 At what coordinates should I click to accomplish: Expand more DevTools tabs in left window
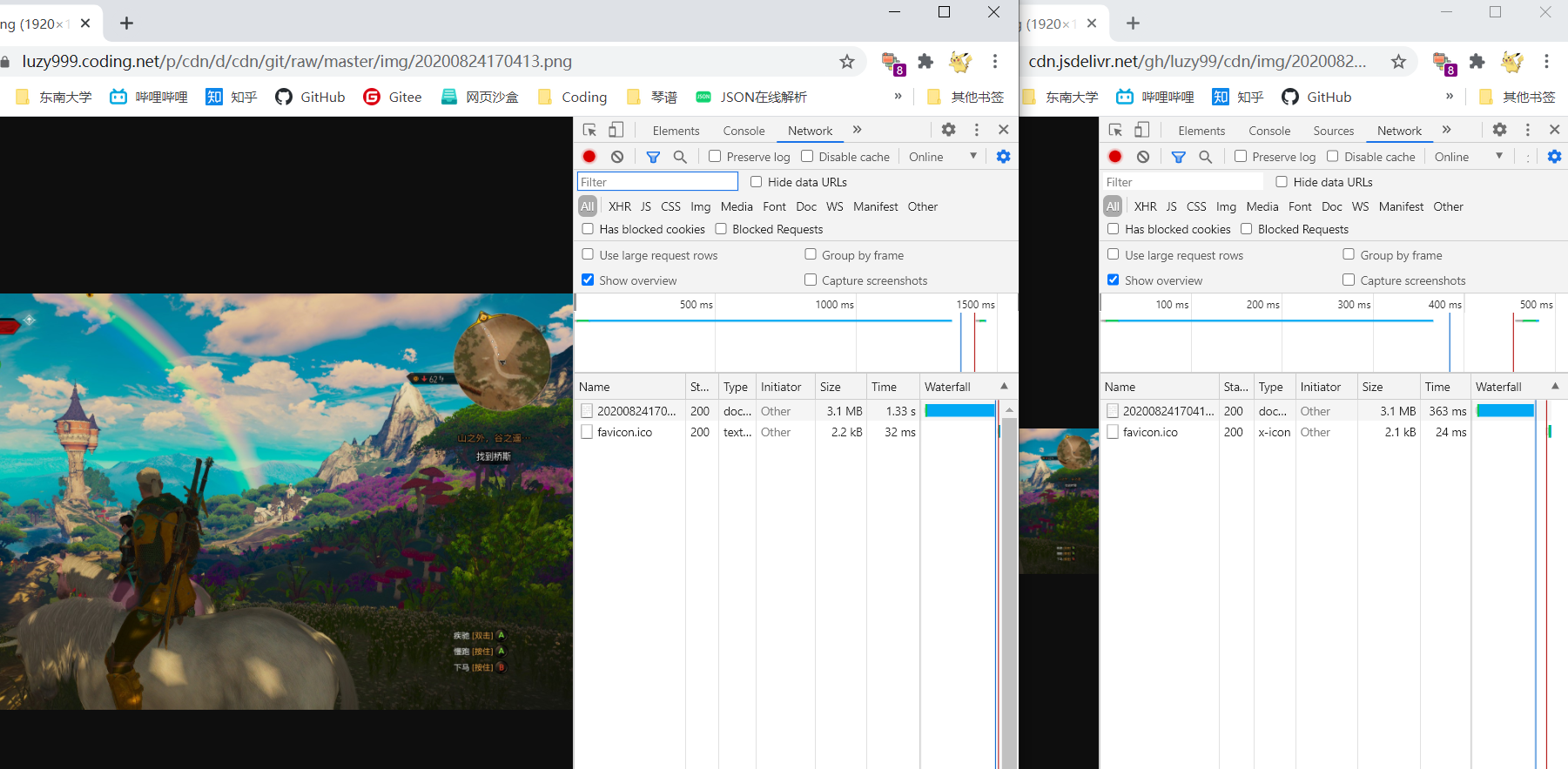[x=858, y=130]
